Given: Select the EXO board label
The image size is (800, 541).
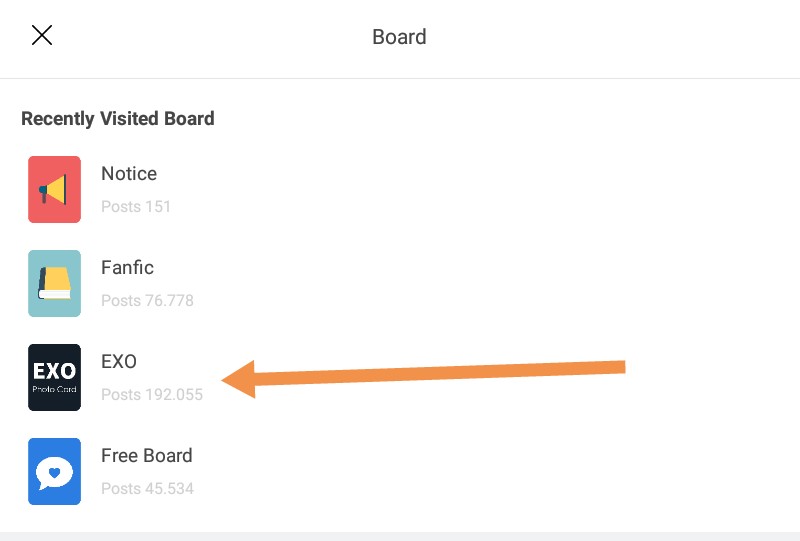Looking at the screenshot, I should click(x=118, y=362).
